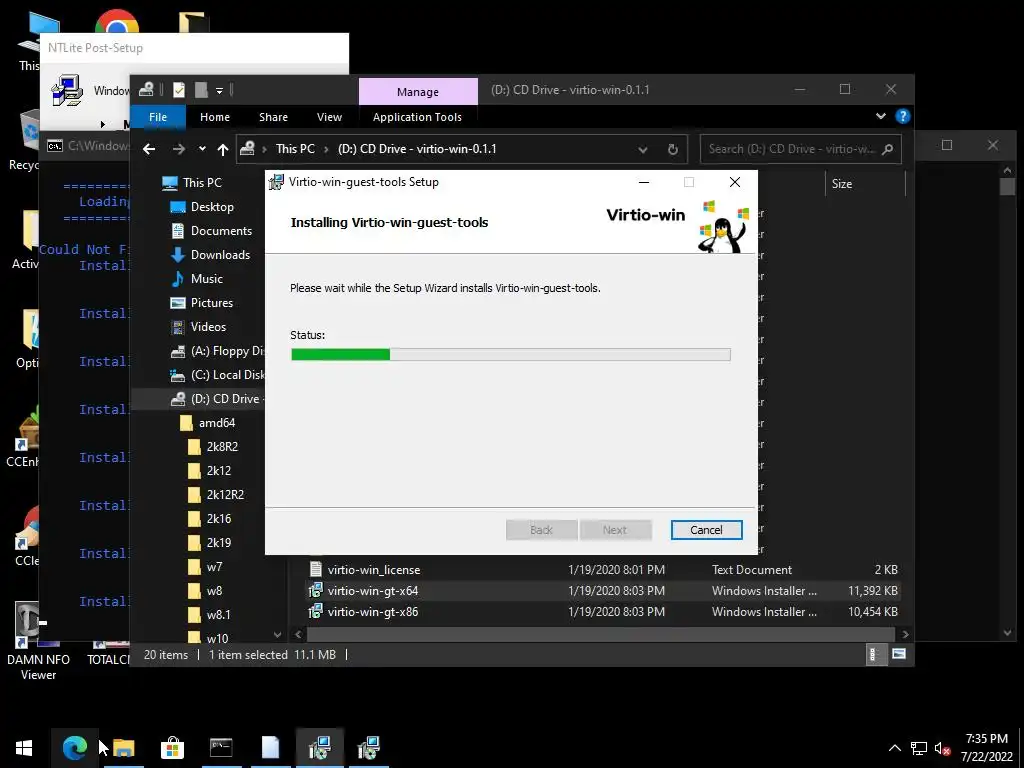Open Videos in the navigation pane
The width and height of the screenshot is (1024, 768).
point(208,327)
